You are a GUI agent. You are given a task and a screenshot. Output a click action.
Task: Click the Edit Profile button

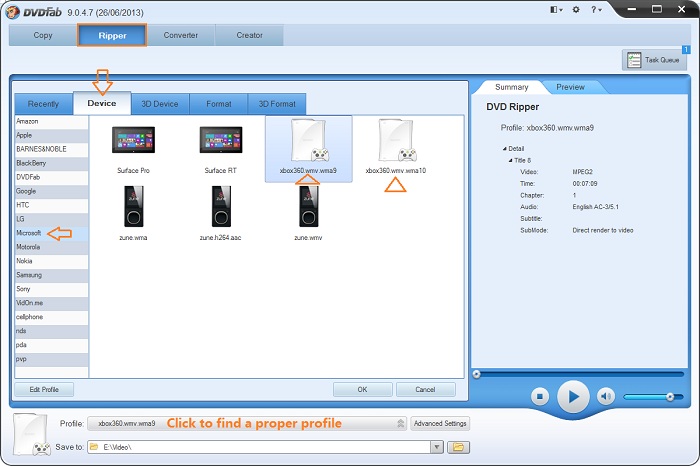point(44,390)
